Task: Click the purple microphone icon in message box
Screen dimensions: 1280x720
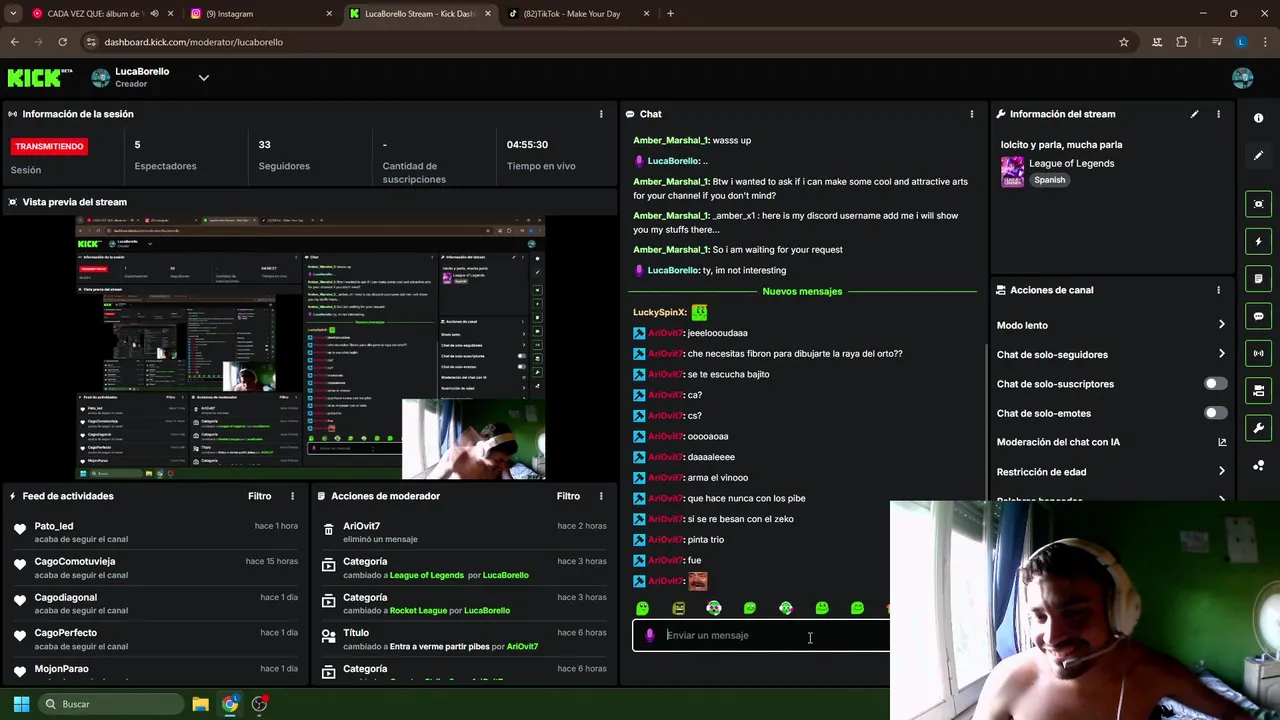Action: click(650, 635)
